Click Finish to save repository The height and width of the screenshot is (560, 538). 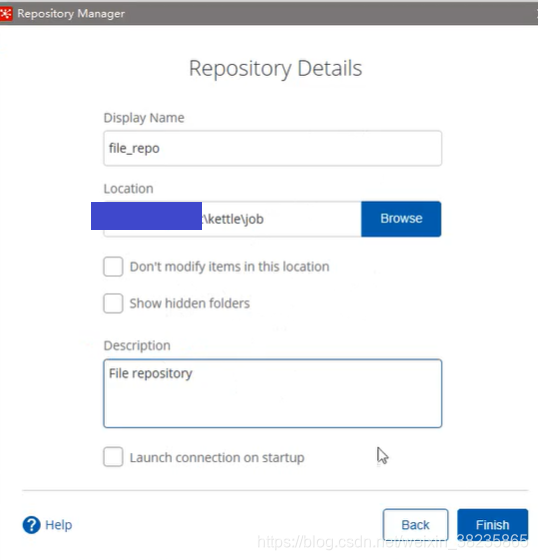[x=493, y=525]
